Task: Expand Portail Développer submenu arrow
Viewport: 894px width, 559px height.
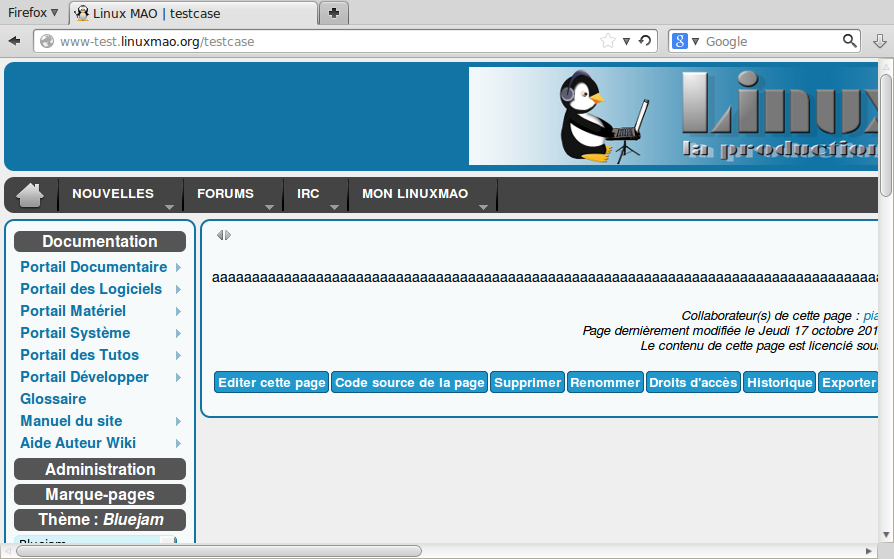Action: point(178,378)
